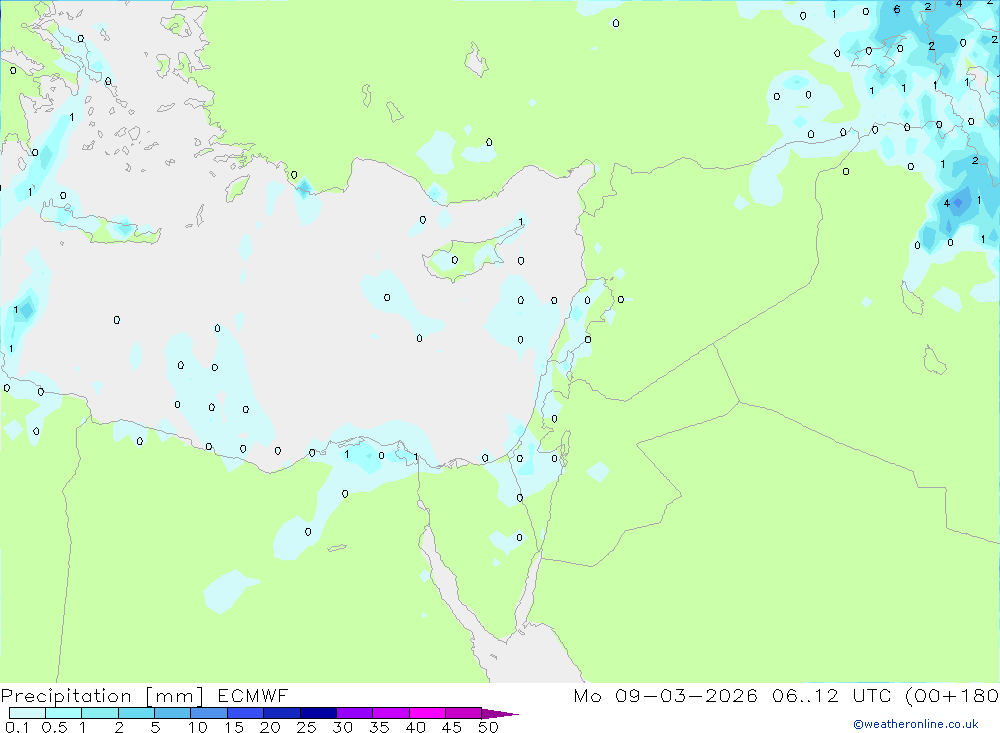Click the '(00+180' forecast offset text
The image size is (1000, 733).
click(952, 695)
